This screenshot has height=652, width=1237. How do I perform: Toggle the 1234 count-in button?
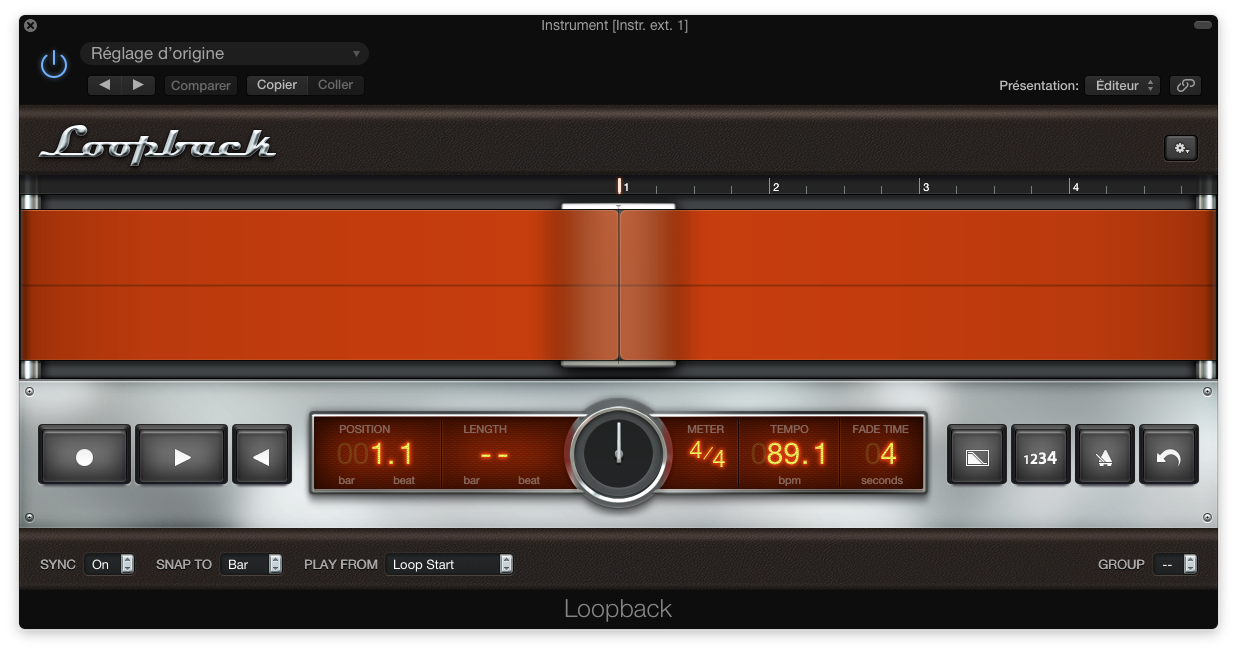(x=1041, y=456)
